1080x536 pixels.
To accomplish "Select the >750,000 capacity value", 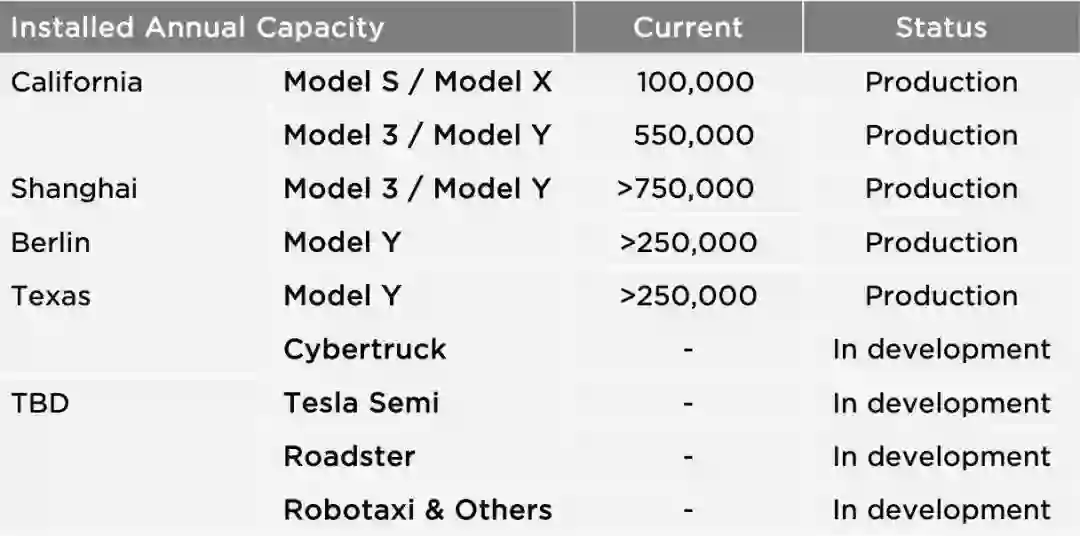I will [x=687, y=189].
